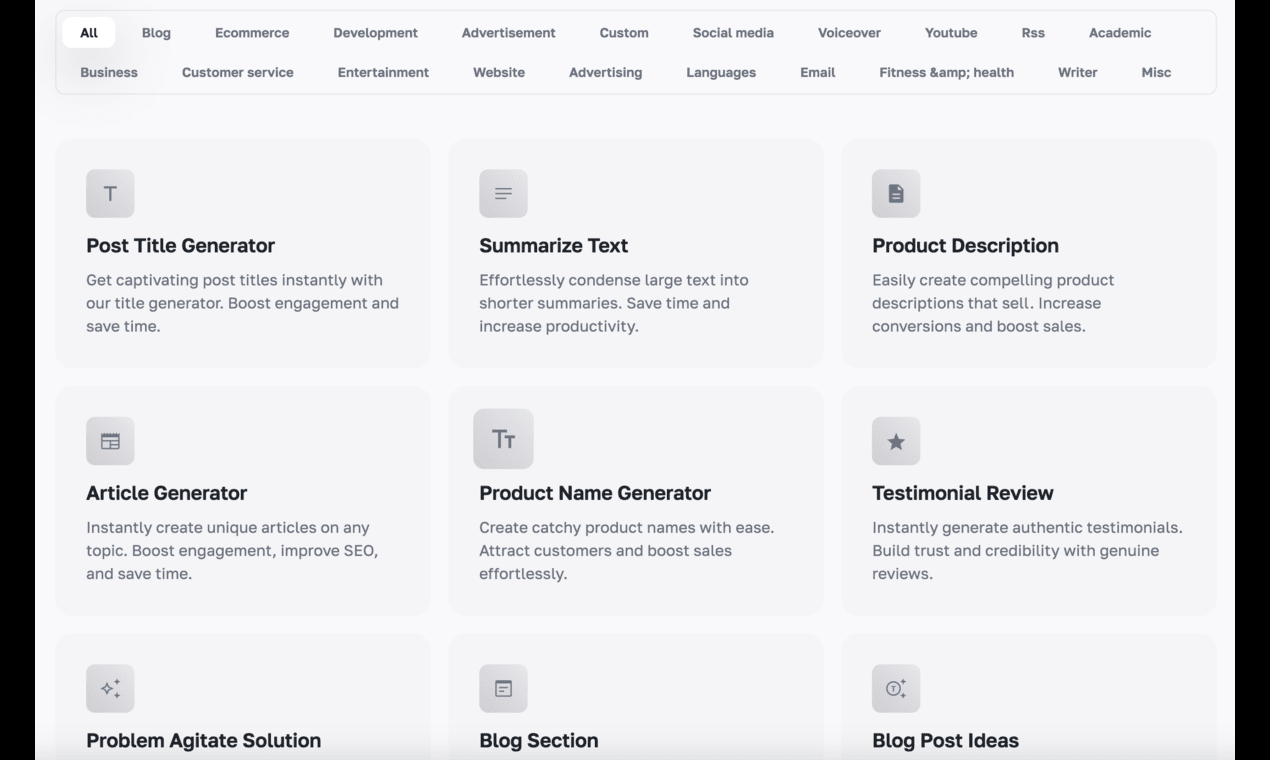
Task: Show the Youtube category templates
Action: coord(951,33)
